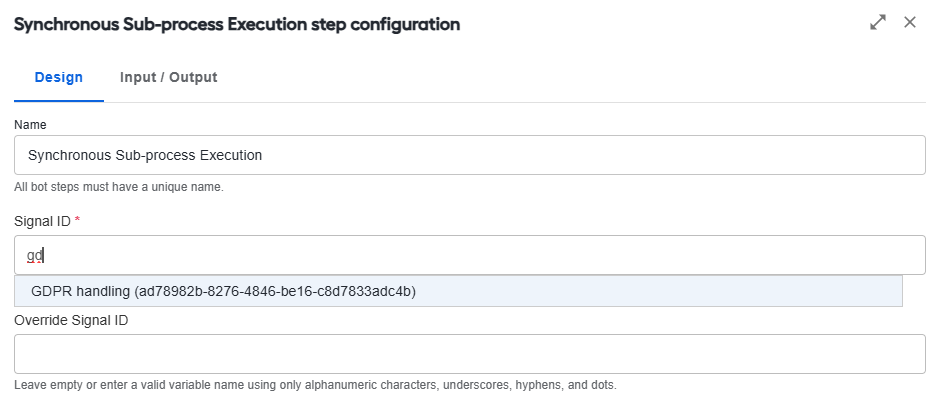Click the blue underline beneath Design tab
This screenshot has height=406, width=950.
(x=59, y=101)
